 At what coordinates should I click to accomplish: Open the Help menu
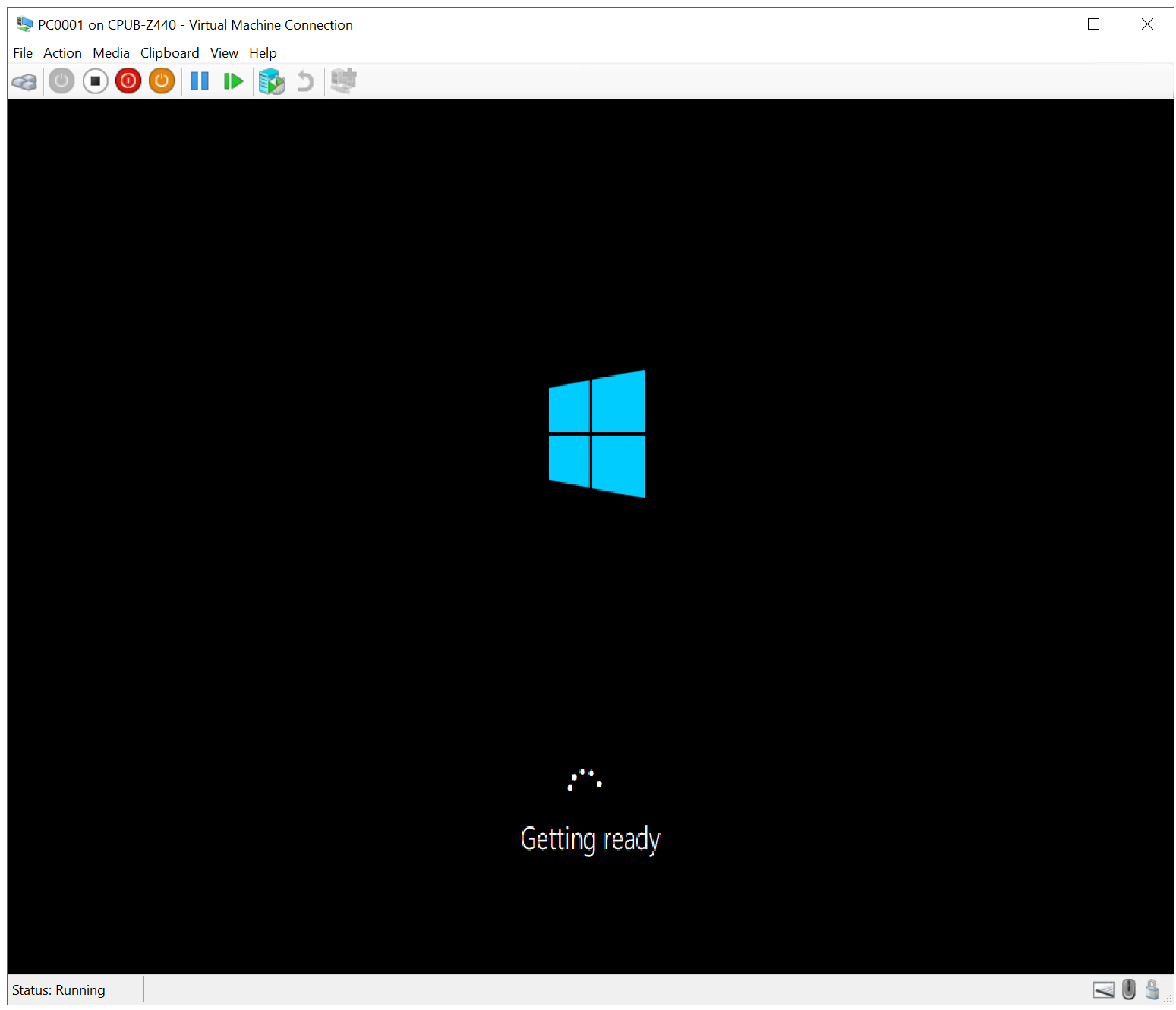tap(263, 52)
